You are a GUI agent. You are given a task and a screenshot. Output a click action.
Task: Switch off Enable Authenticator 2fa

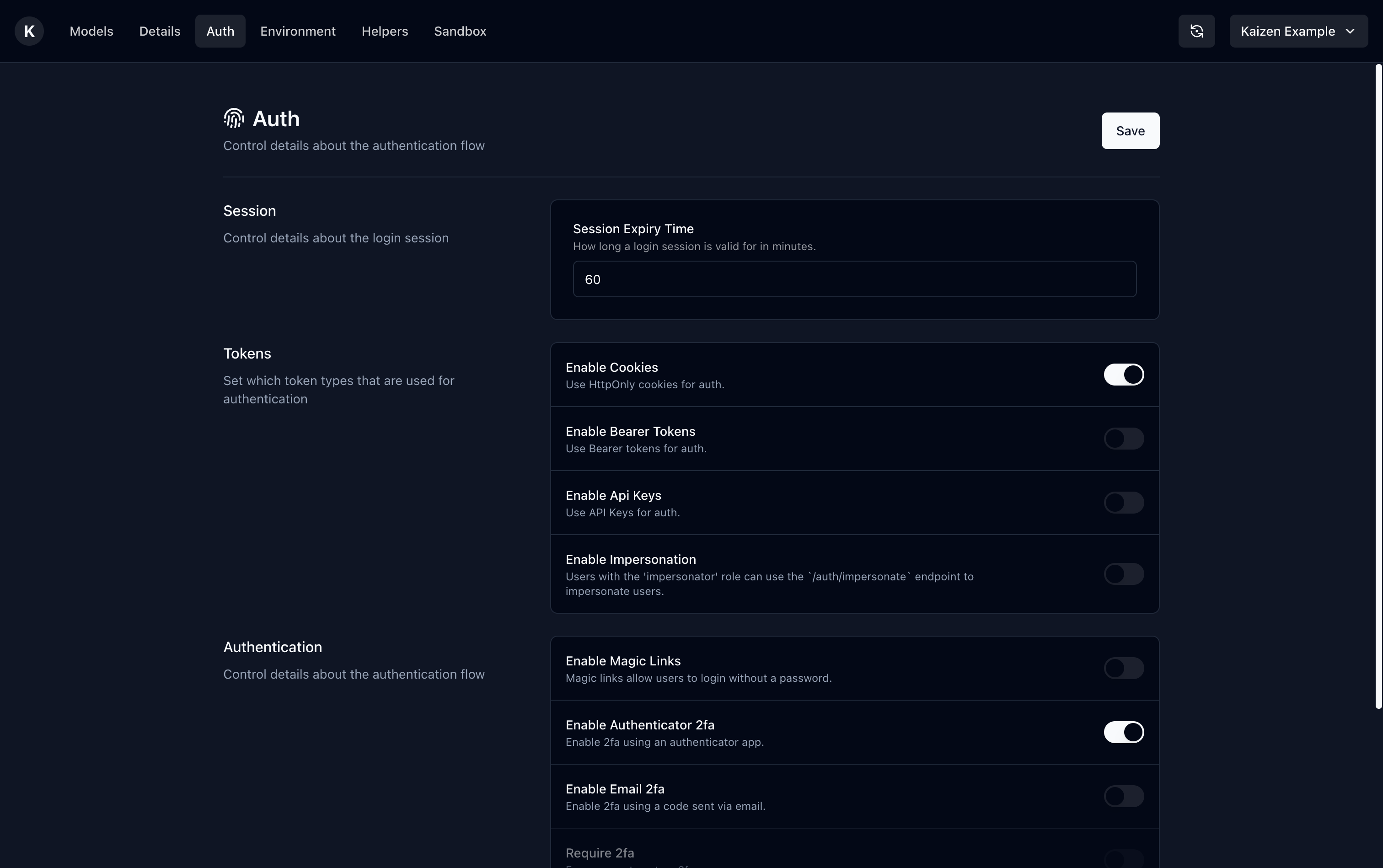(x=1124, y=733)
